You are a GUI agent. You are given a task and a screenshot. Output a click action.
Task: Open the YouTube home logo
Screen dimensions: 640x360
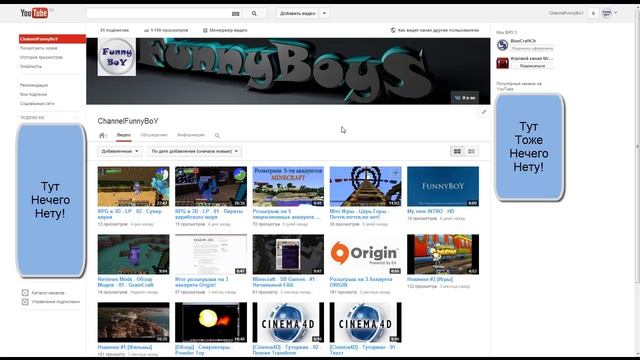point(34,13)
